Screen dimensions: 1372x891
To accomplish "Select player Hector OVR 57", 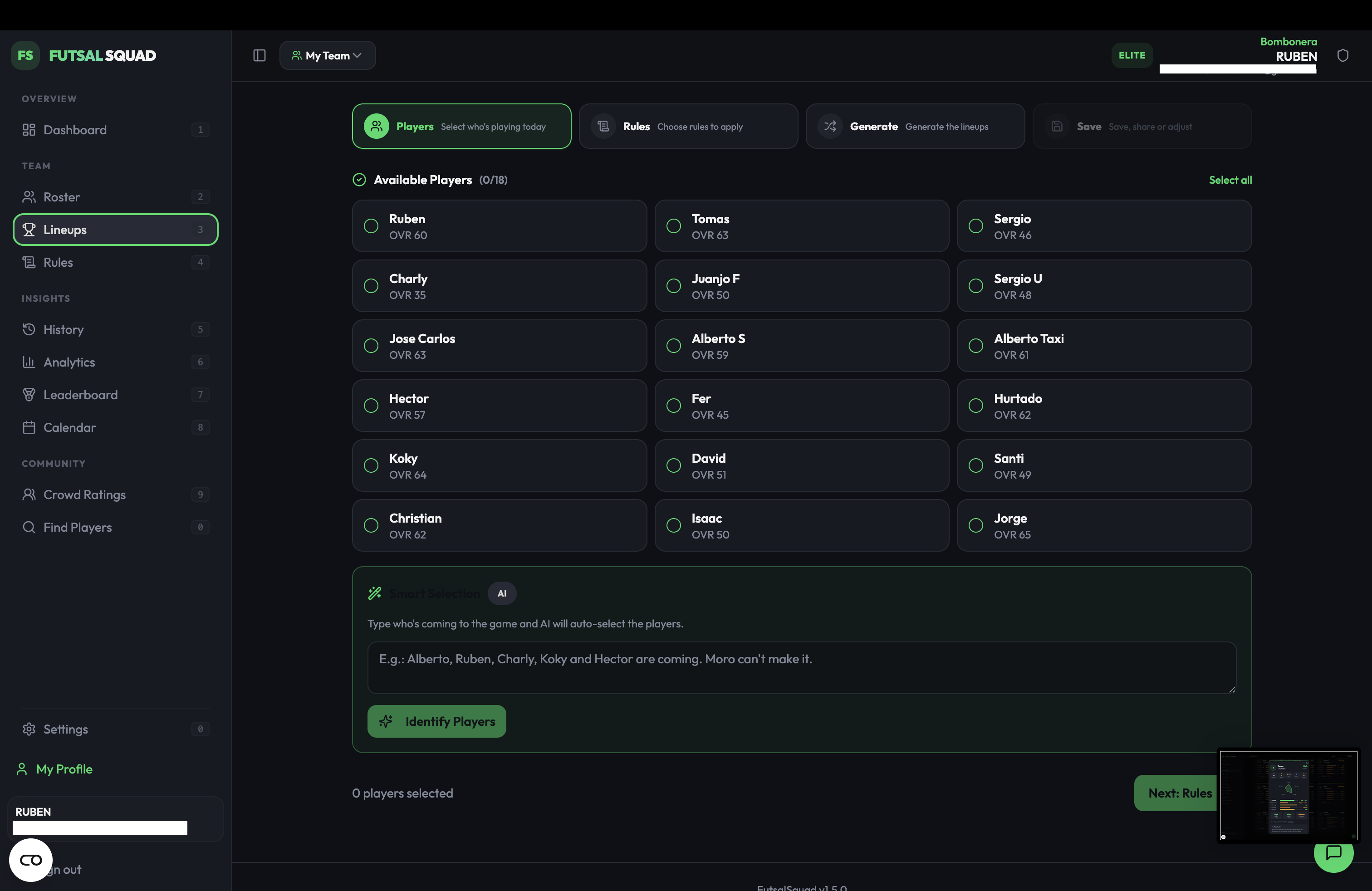I will click(499, 406).
